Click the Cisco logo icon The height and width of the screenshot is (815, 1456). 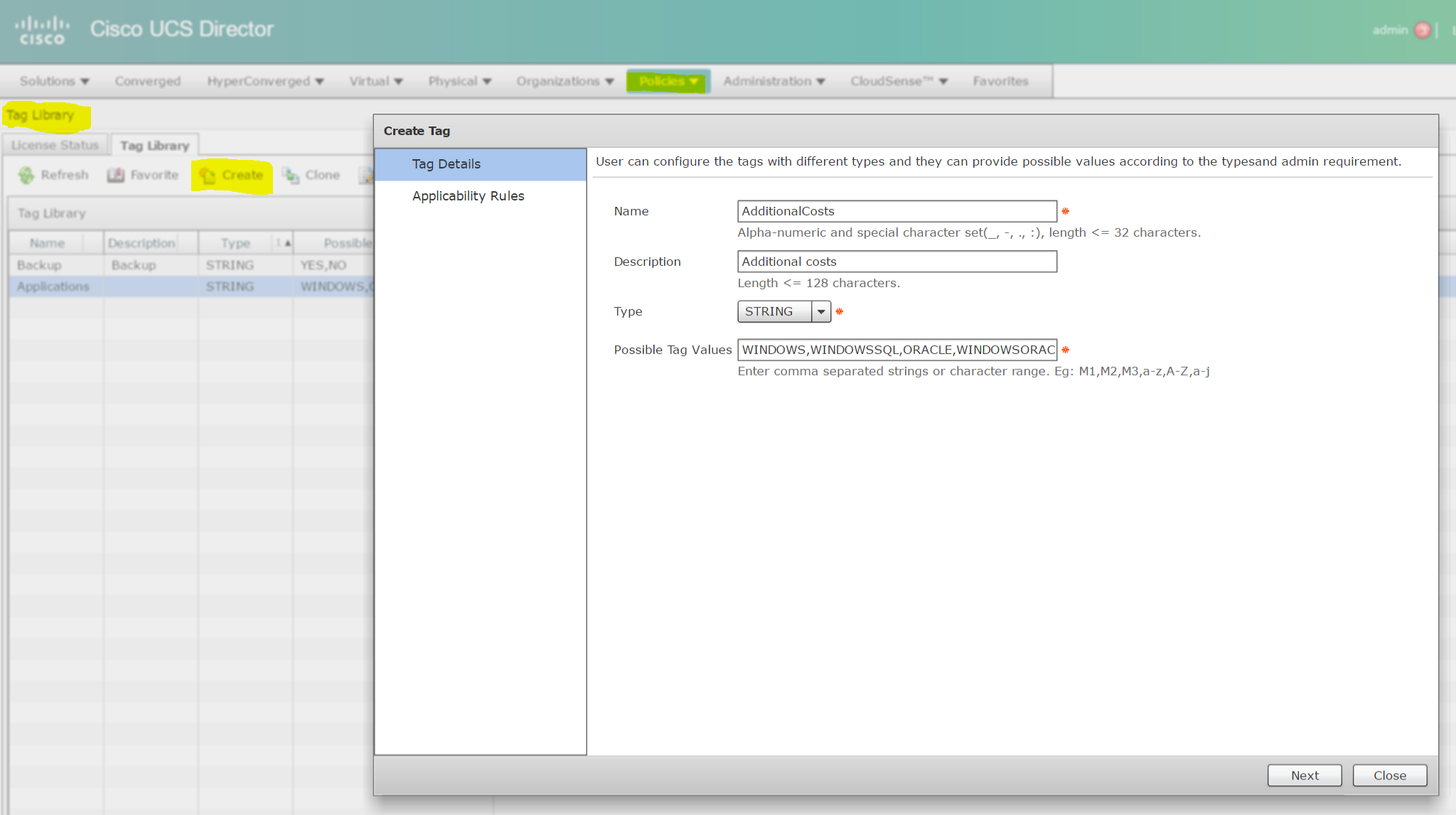pyautogui.click(x=42, y=30)
